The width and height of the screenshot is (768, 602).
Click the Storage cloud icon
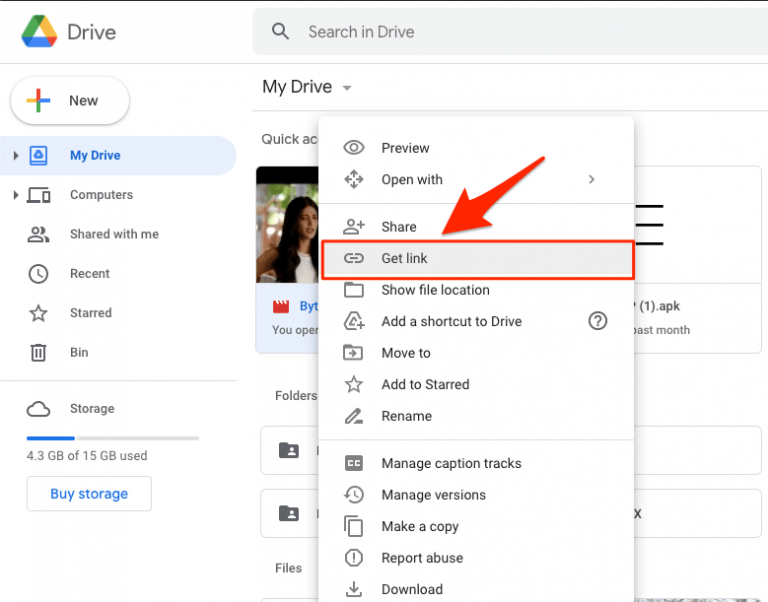click(38, 409)
